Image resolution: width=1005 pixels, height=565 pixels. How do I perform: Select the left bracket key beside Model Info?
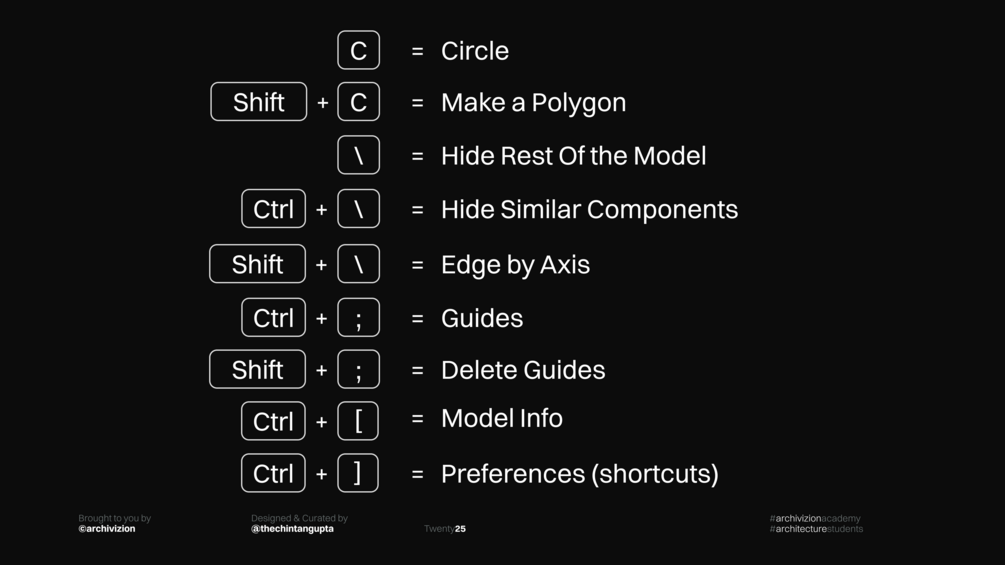tap(358, 421)
